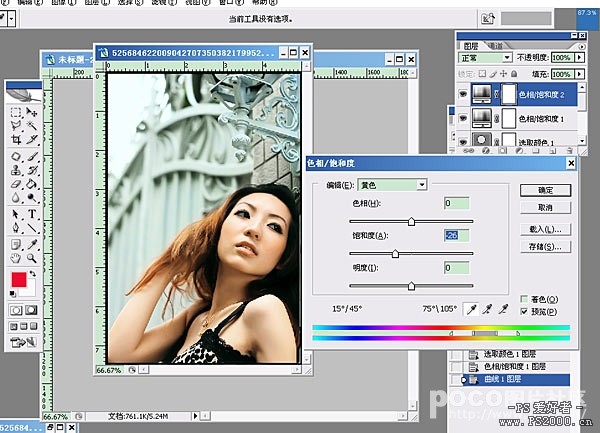The height and width of the screenshot is (433, 600).
Task: Select the Eyedropper tool in toolbox
Action: [x=32, y=244]
